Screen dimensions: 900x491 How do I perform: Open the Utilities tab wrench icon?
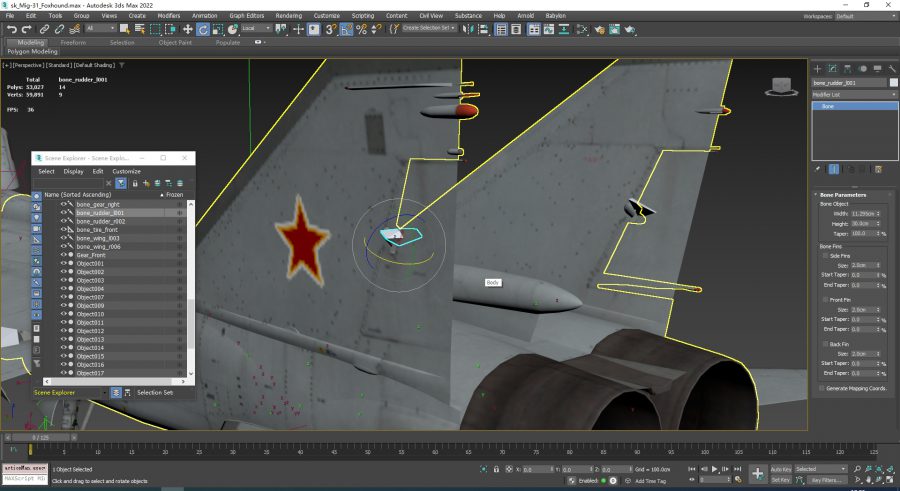(x=892, y=69)
